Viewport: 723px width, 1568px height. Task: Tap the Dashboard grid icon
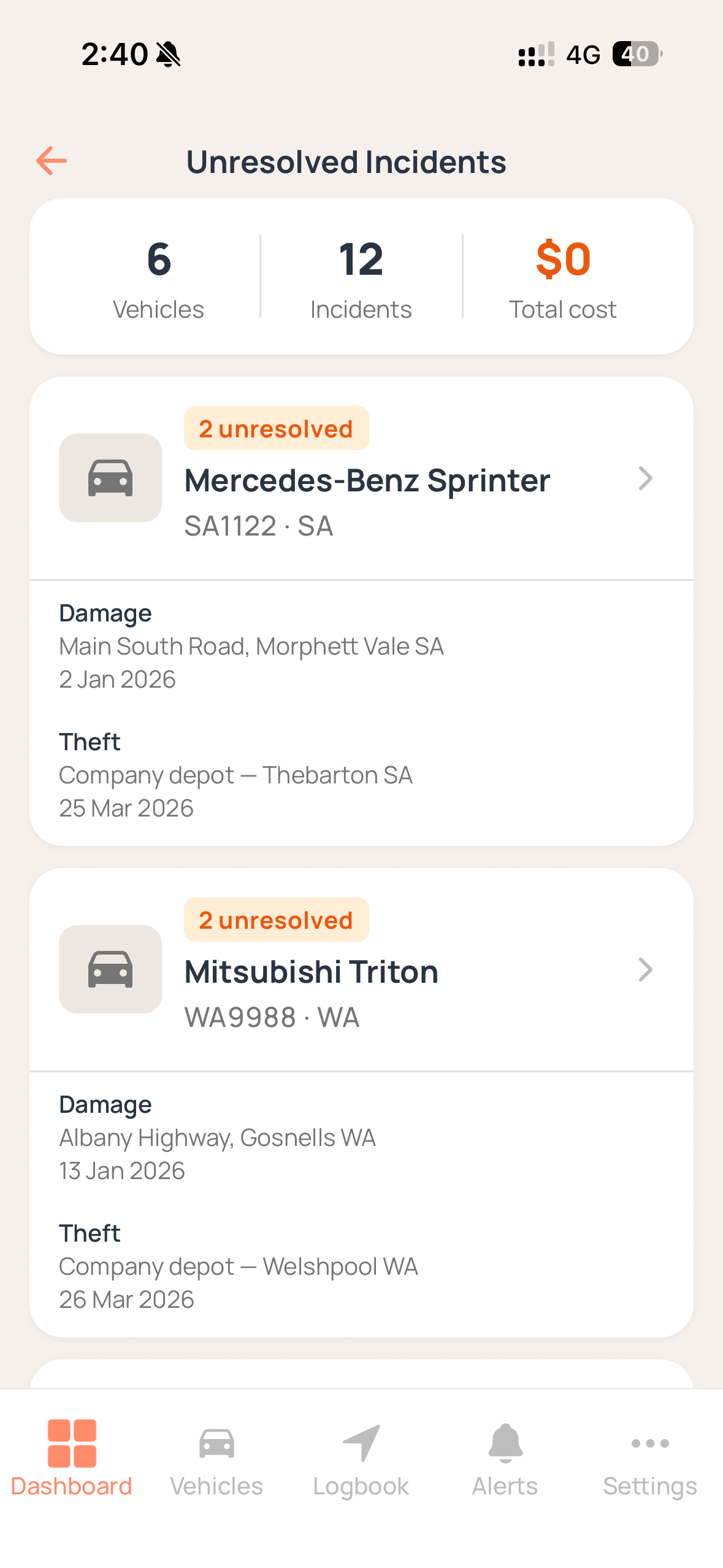[x=72, y=1443]
